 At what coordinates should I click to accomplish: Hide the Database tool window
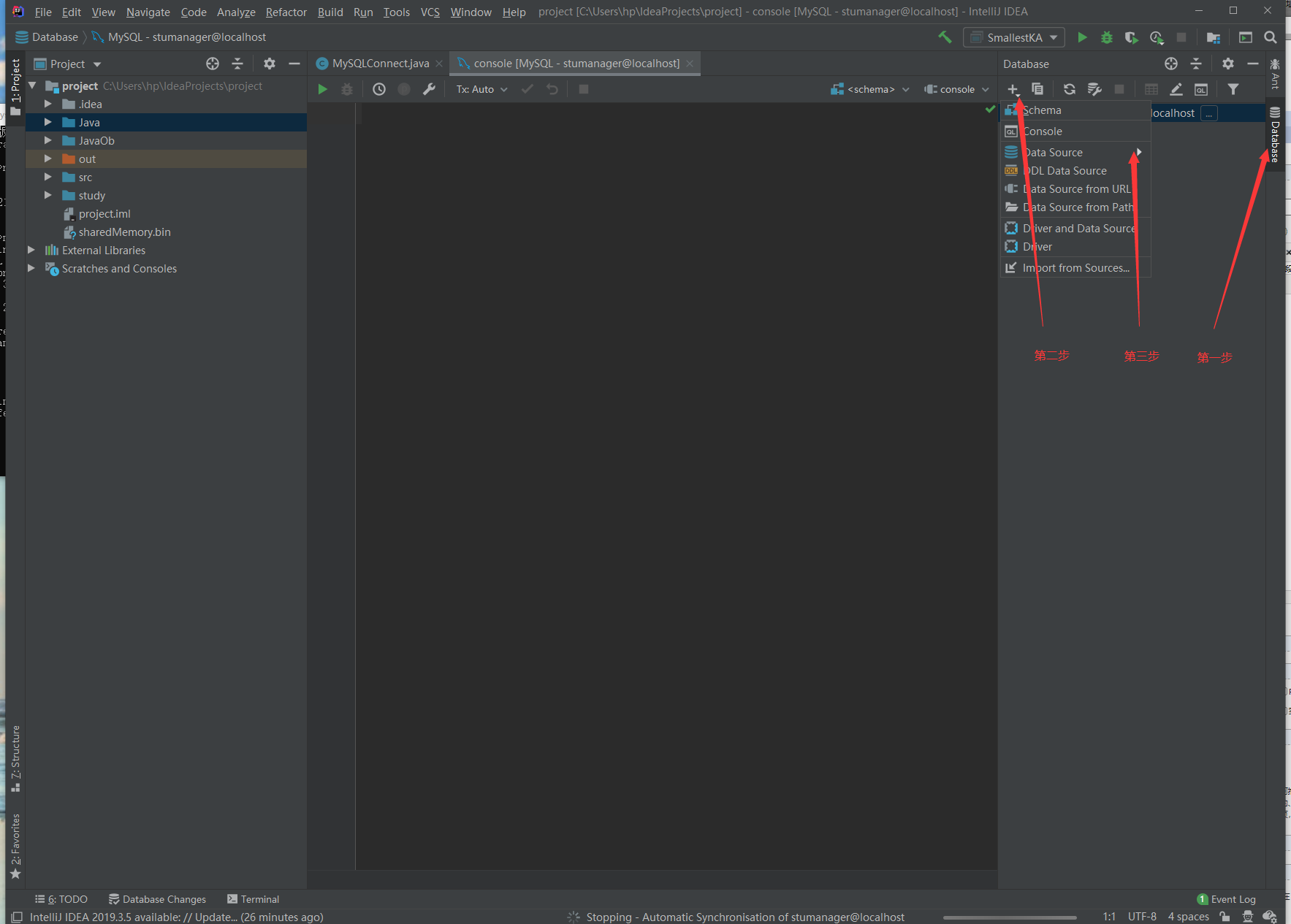[1253, 64]
